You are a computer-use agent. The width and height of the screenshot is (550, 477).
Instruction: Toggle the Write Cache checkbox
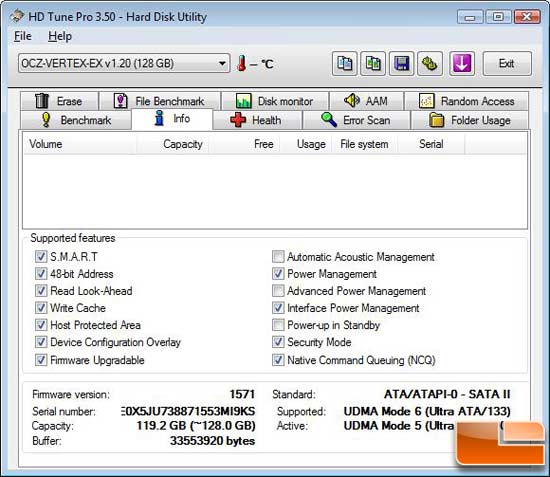tap(41, 308)
